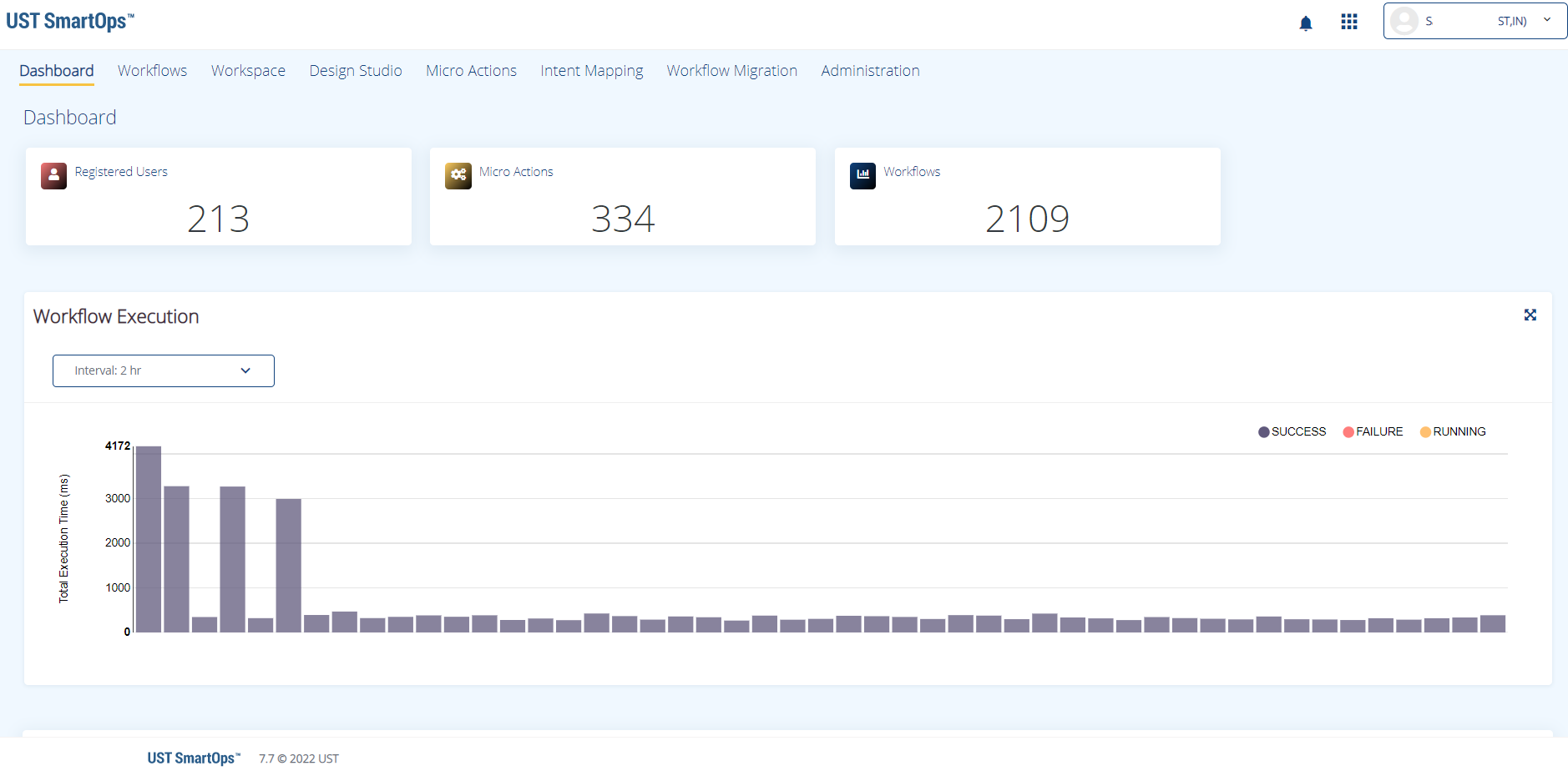Open the apps grid launcher
The width and height of the screenshot is (1568, 771).
(x=1349, y=22)
